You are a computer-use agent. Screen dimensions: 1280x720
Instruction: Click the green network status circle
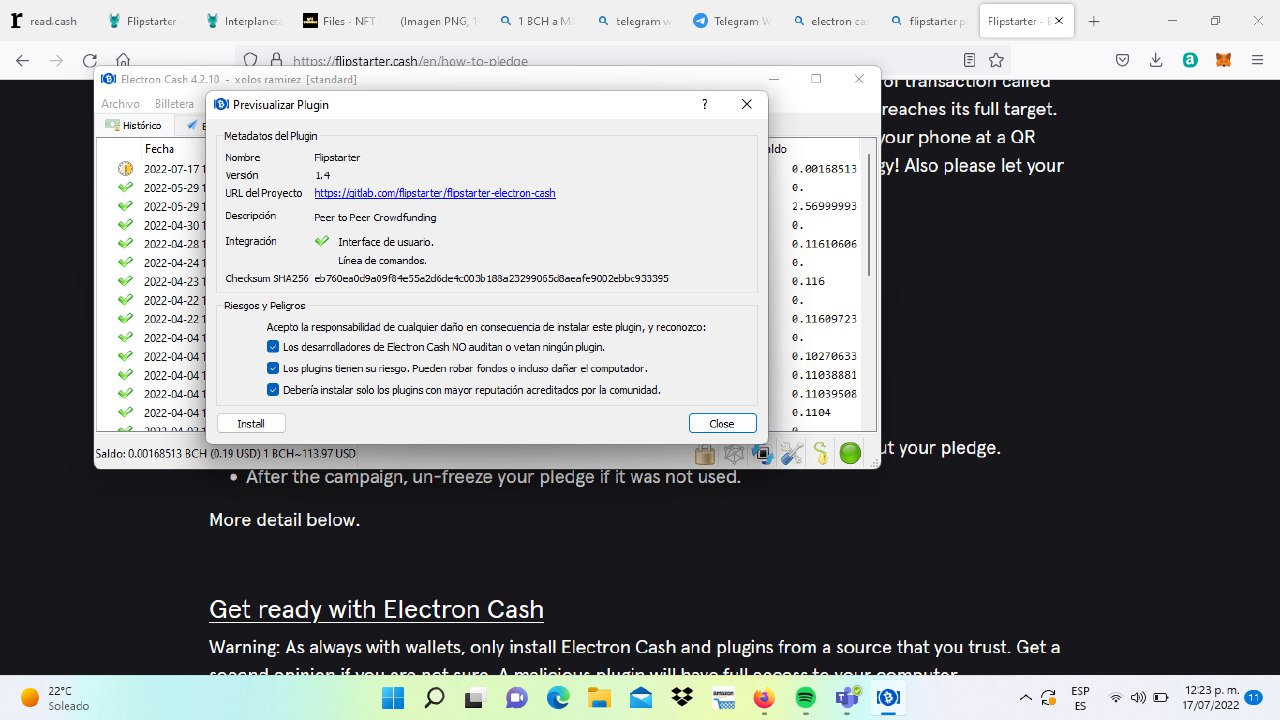(x=850, y=454)
